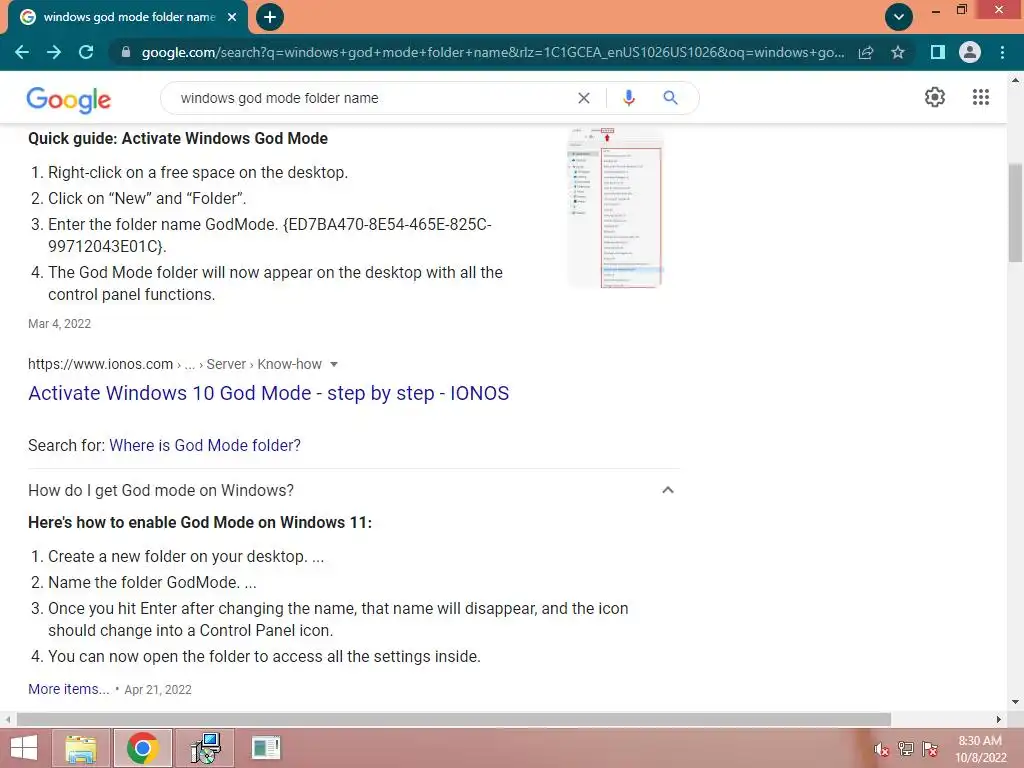Open the tab search dropdown

click(x=899, y=17)
